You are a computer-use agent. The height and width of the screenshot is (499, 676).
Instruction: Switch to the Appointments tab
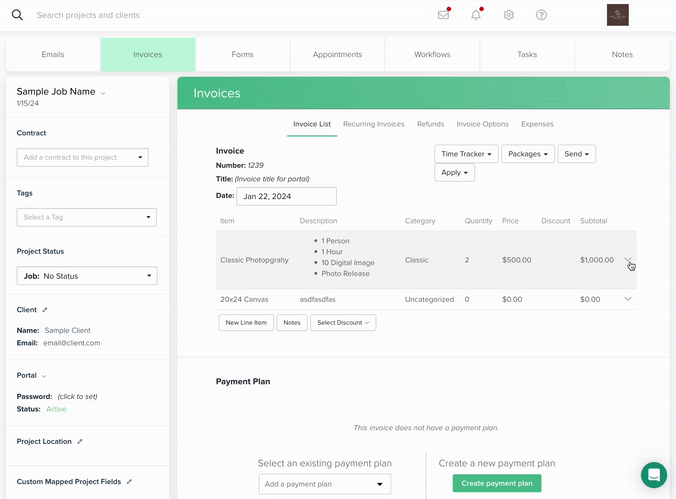click(338, 54)
